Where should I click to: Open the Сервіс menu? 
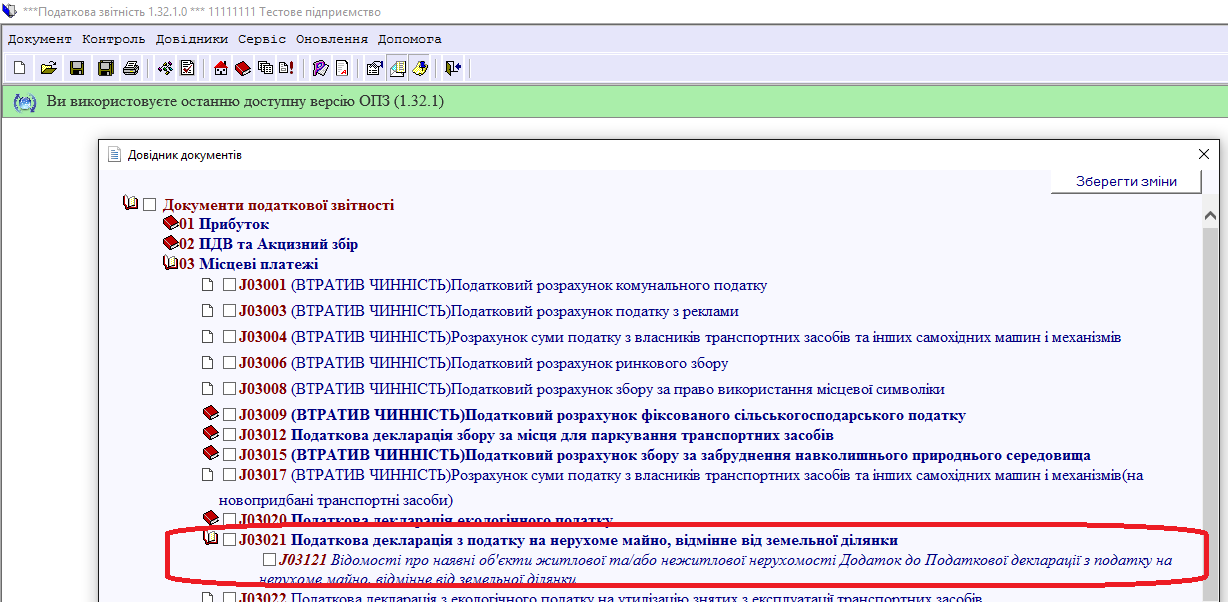tap(262, 39)
